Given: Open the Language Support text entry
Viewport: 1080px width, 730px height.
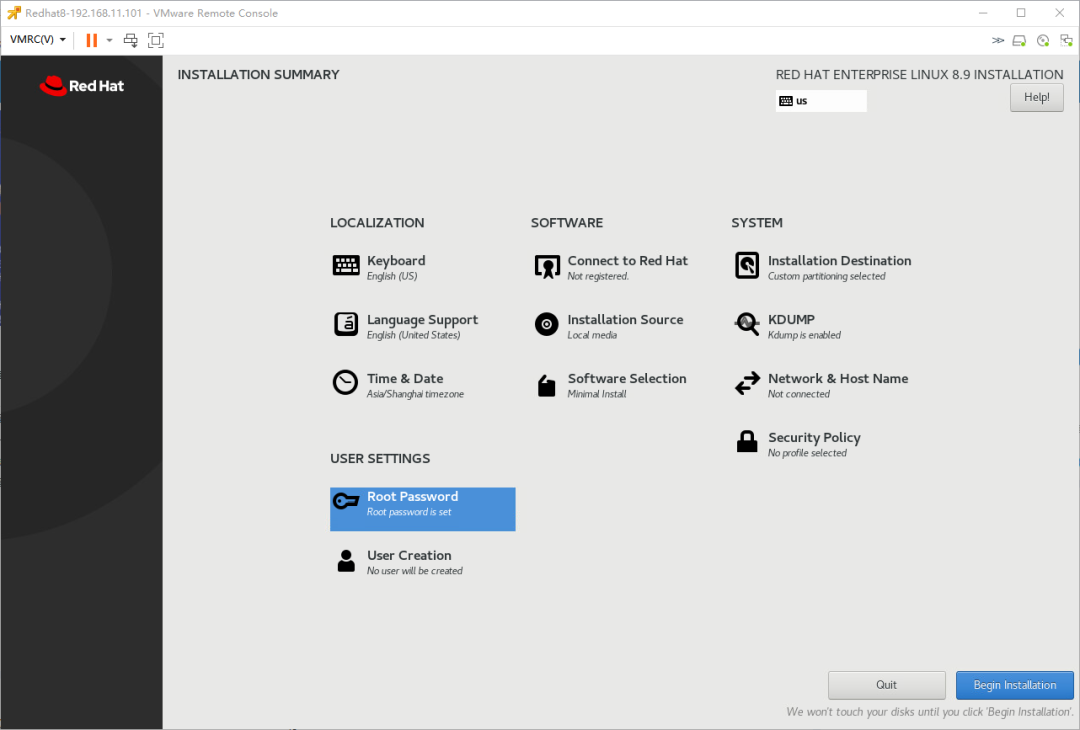Looking at the screenshot, I should click(x=422, y=326).
